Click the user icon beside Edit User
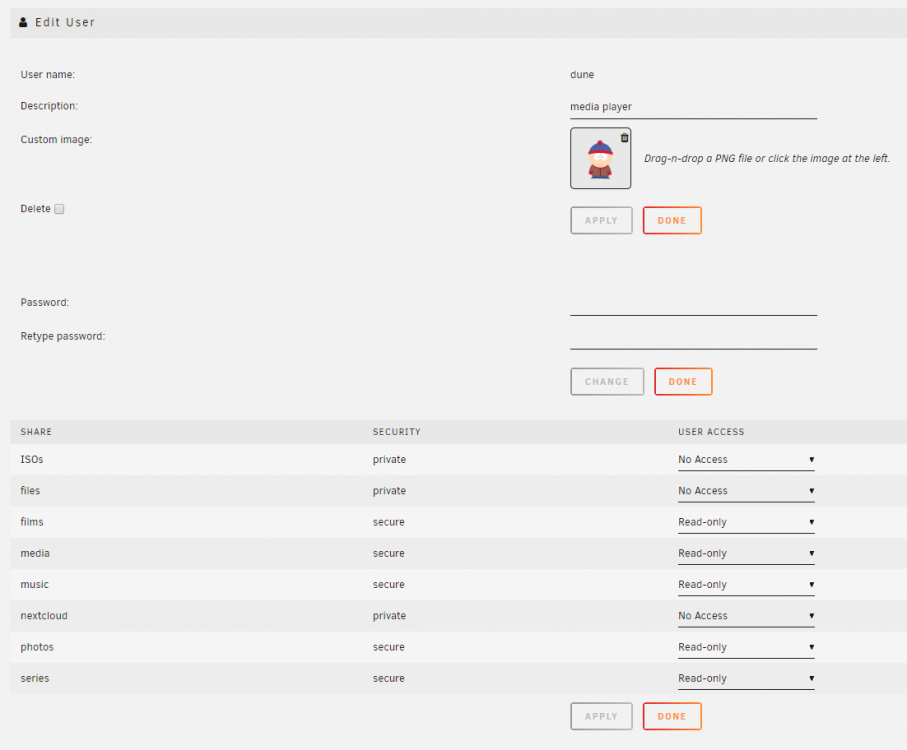The image size is (907, 750). [x=23, y=22]
